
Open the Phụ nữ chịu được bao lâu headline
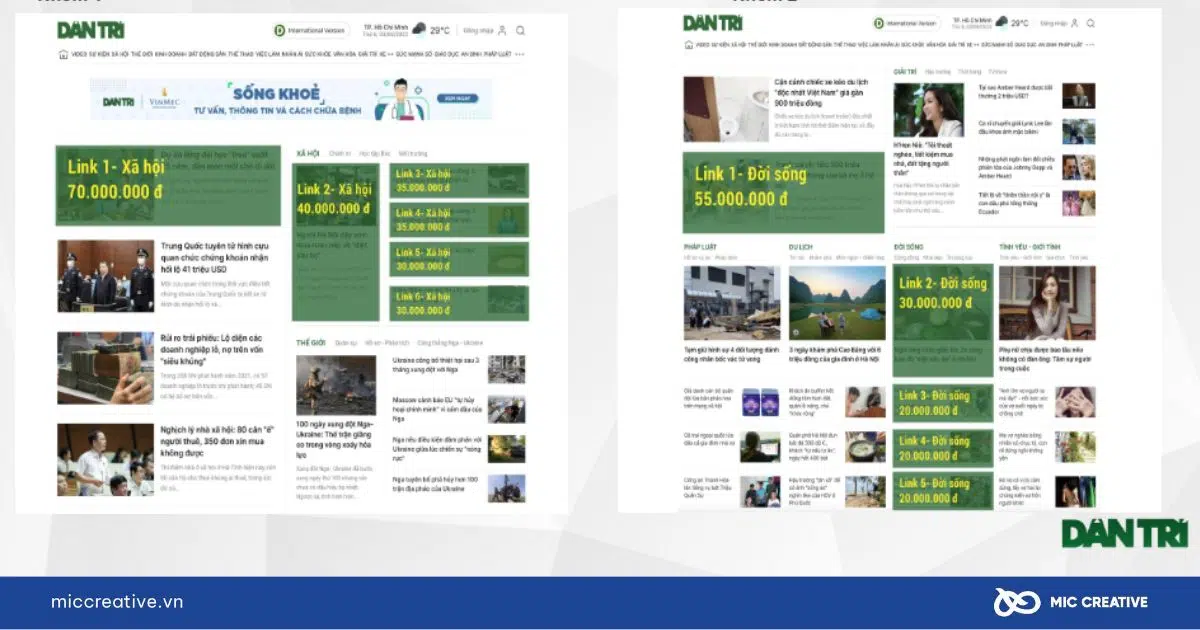(1046, 359)
